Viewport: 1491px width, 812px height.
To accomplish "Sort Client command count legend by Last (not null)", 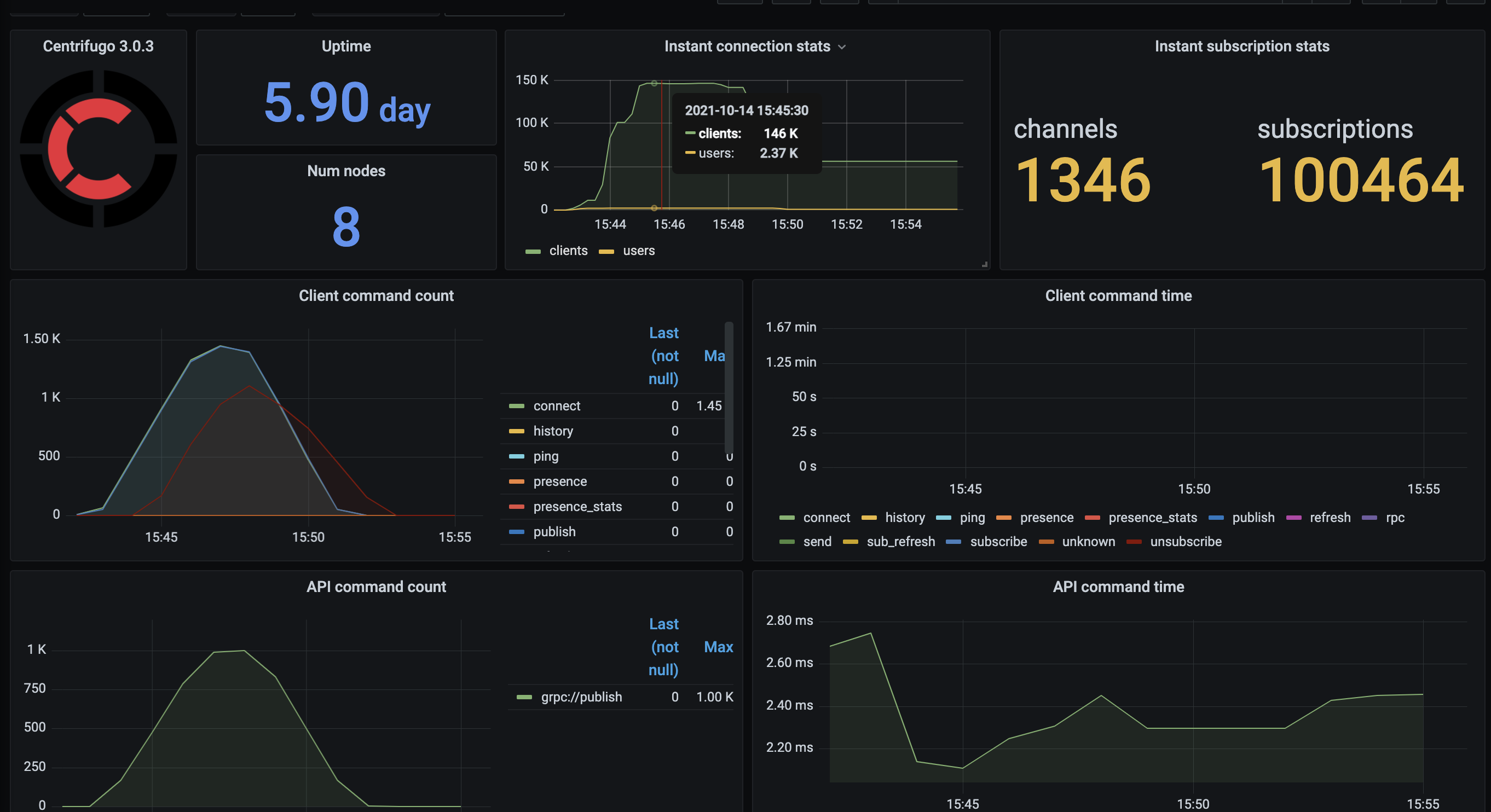I will coord(663,356).
